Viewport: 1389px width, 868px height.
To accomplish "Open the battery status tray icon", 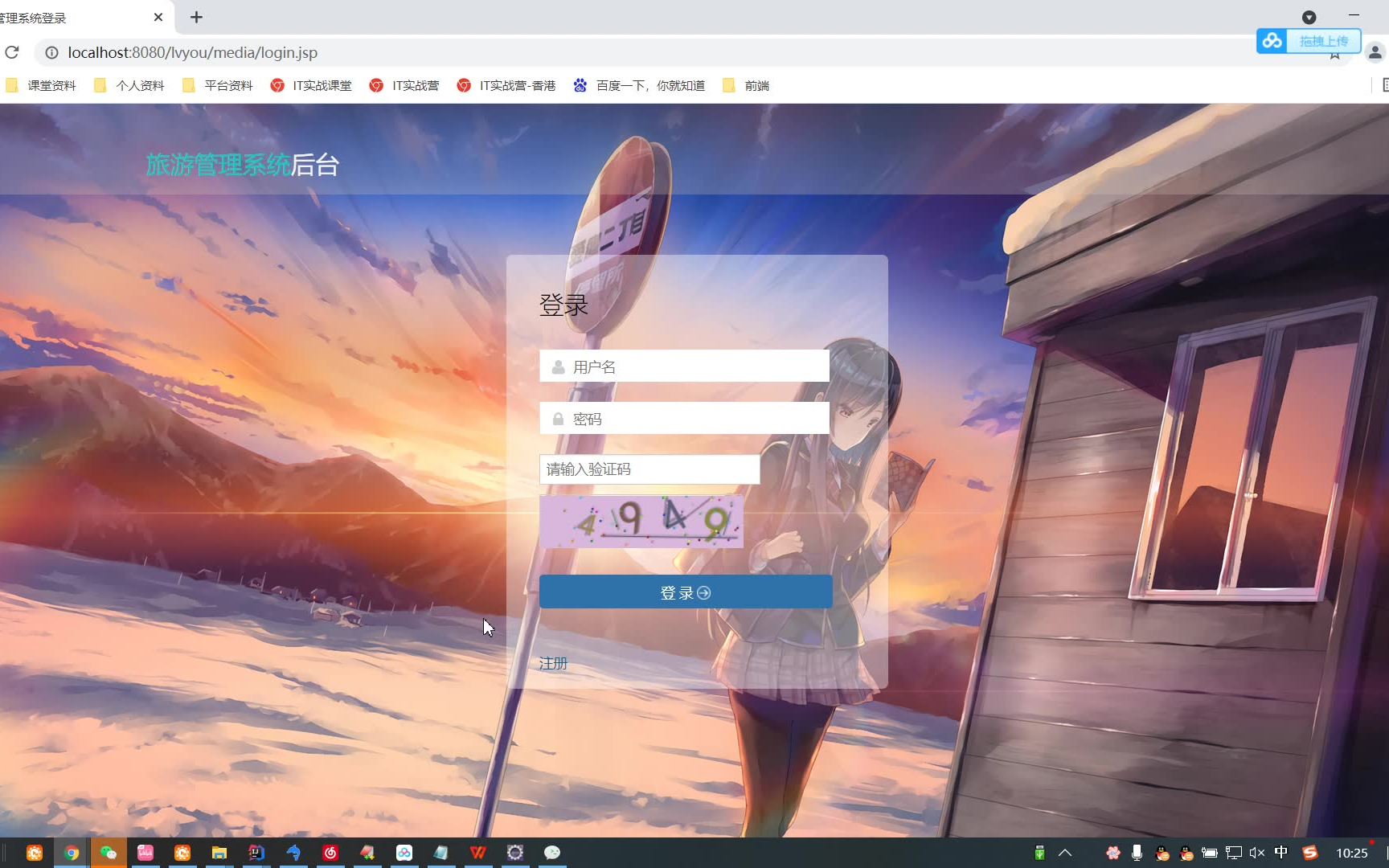I will [x=1210, y=853].
